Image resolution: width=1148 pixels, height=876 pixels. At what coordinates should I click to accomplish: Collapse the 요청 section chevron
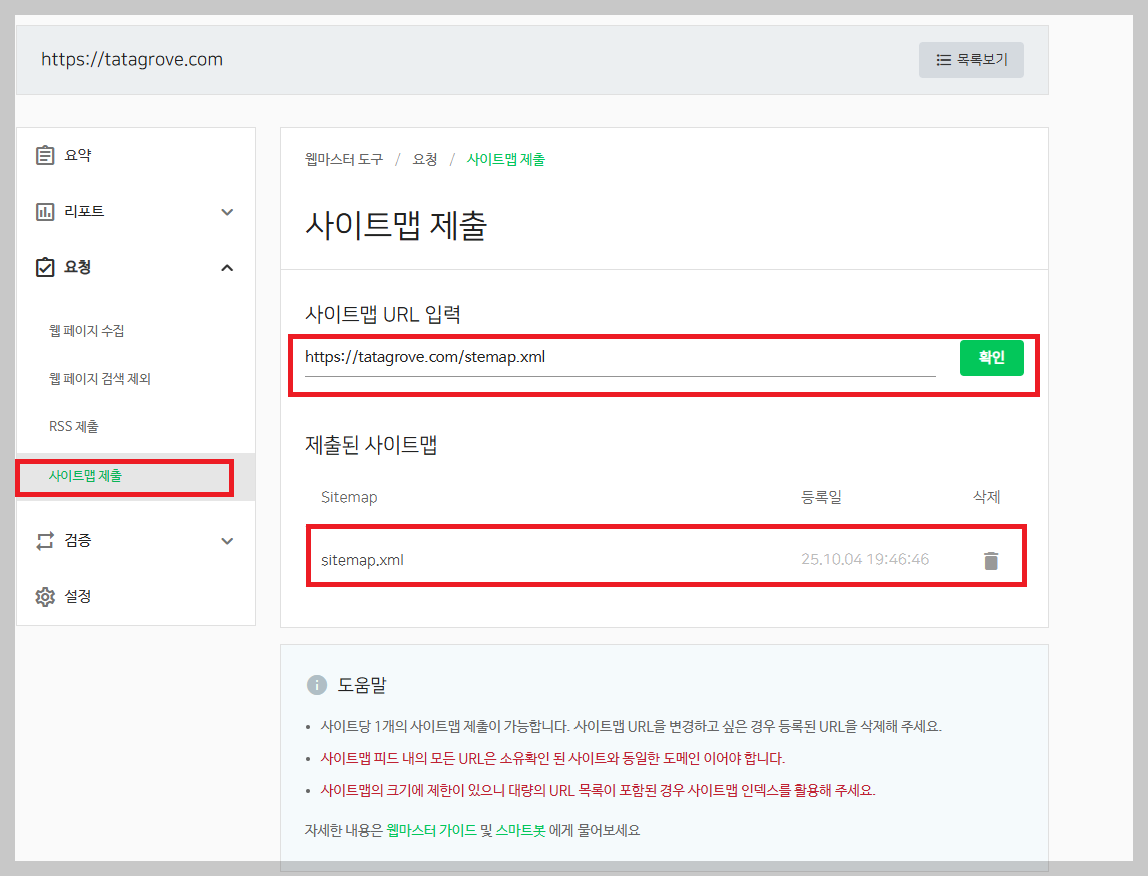click(227, 267)
